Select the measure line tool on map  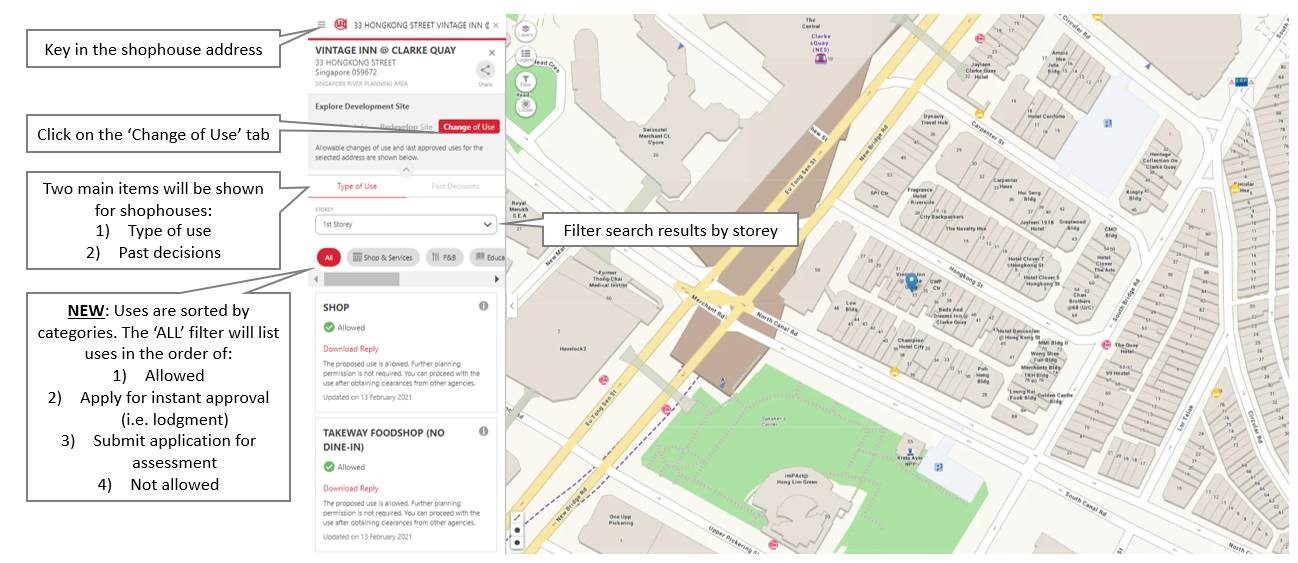coord(516,518)
